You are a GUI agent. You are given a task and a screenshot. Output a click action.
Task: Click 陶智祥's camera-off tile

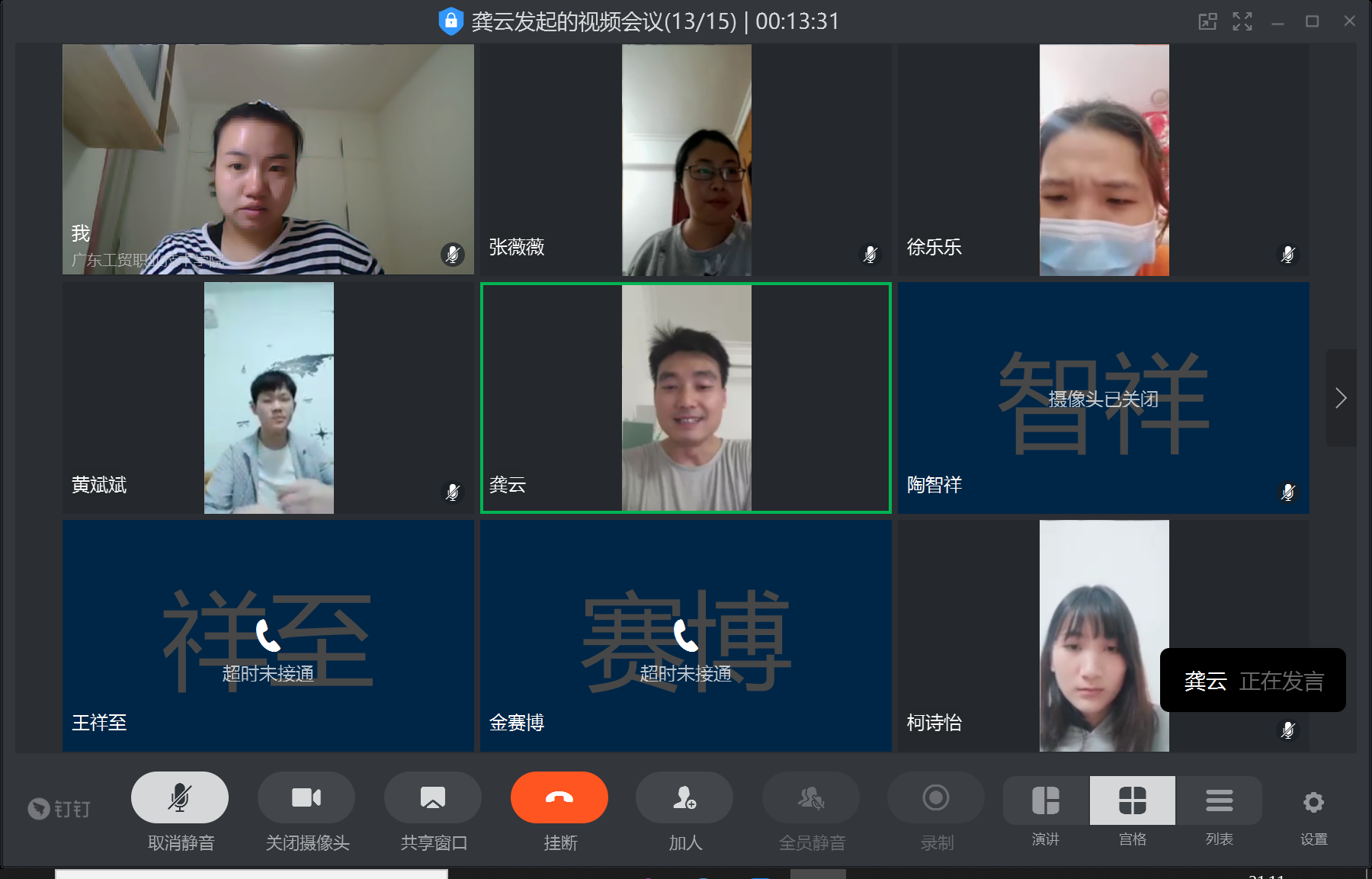1104,398
